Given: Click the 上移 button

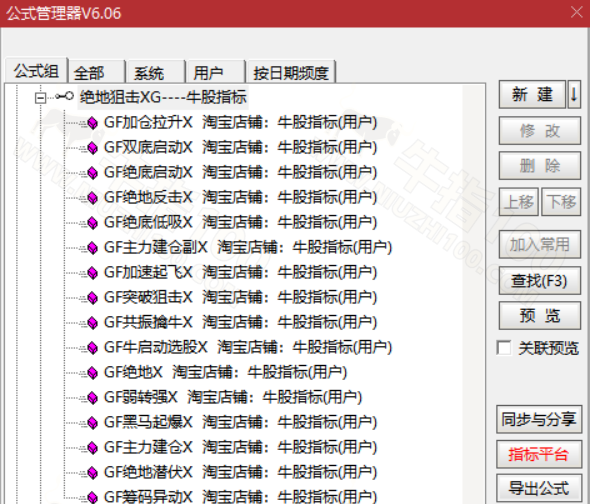Looking at the screenshot, I should [x=519, y=202].
